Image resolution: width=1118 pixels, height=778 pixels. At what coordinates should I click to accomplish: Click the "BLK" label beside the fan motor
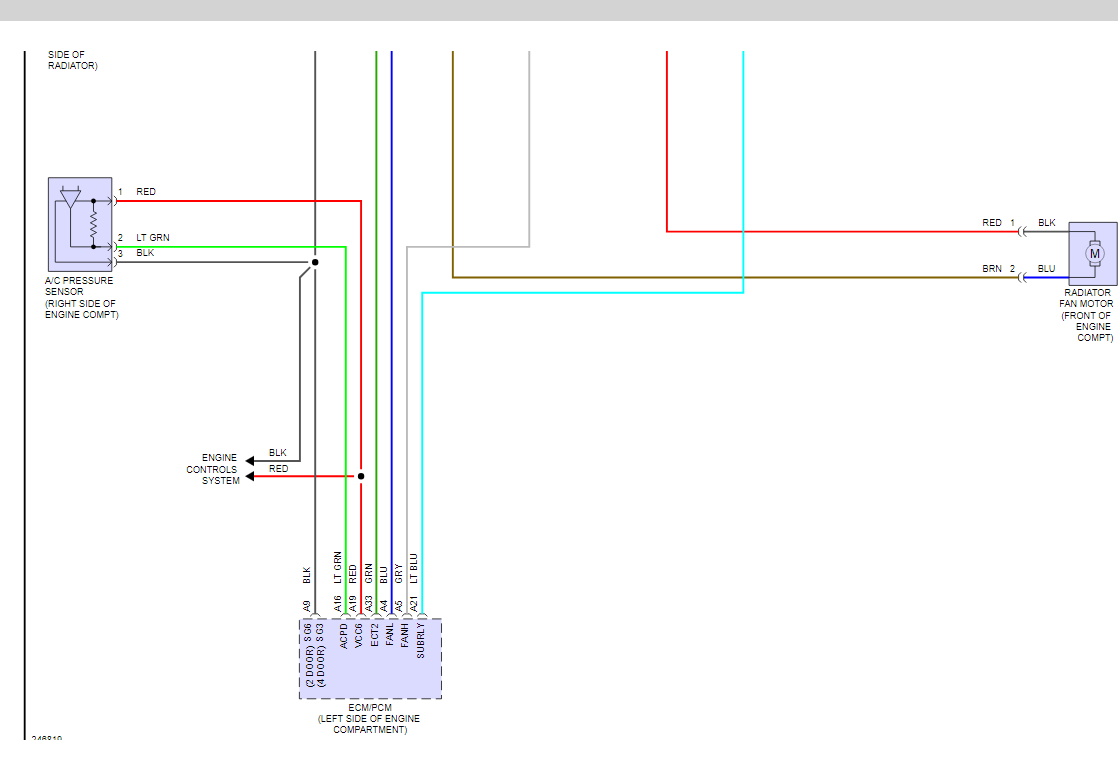1047,223
